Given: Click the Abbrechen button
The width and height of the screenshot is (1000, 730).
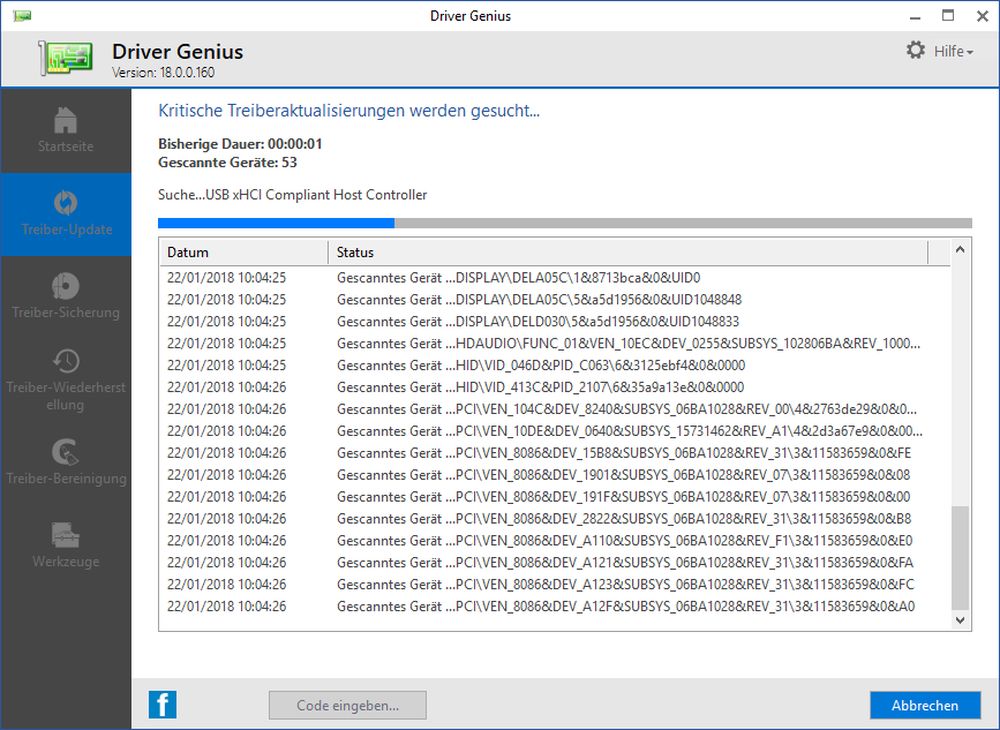Looking at the screenshot, I should pos(924,705).
